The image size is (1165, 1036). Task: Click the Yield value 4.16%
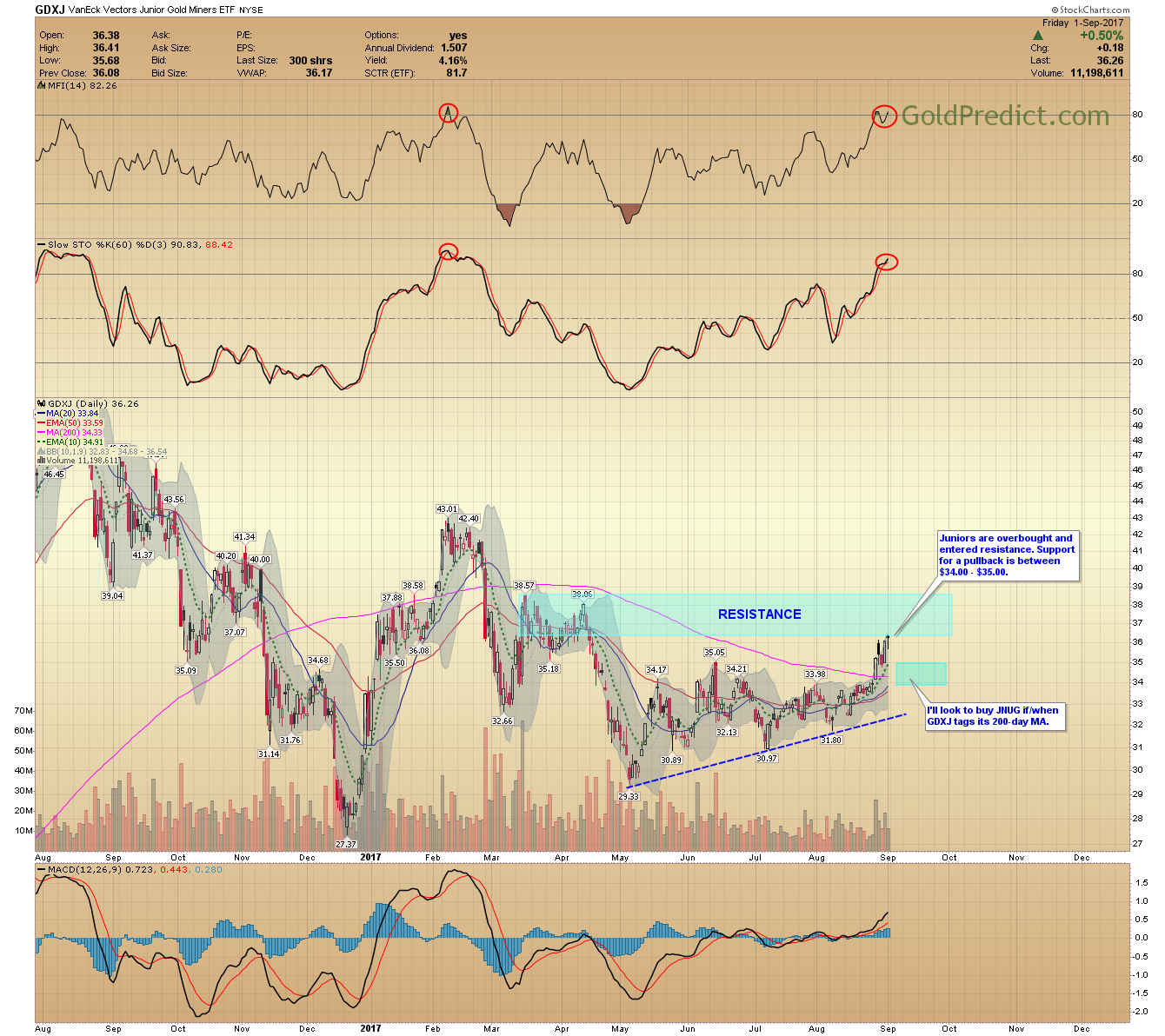453,61
